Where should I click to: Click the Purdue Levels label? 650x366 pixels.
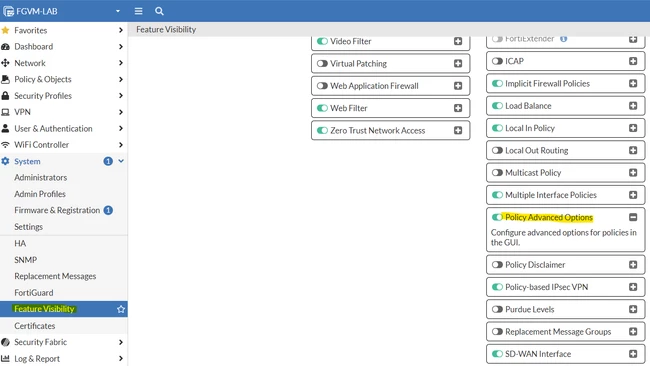pos(529,309)
